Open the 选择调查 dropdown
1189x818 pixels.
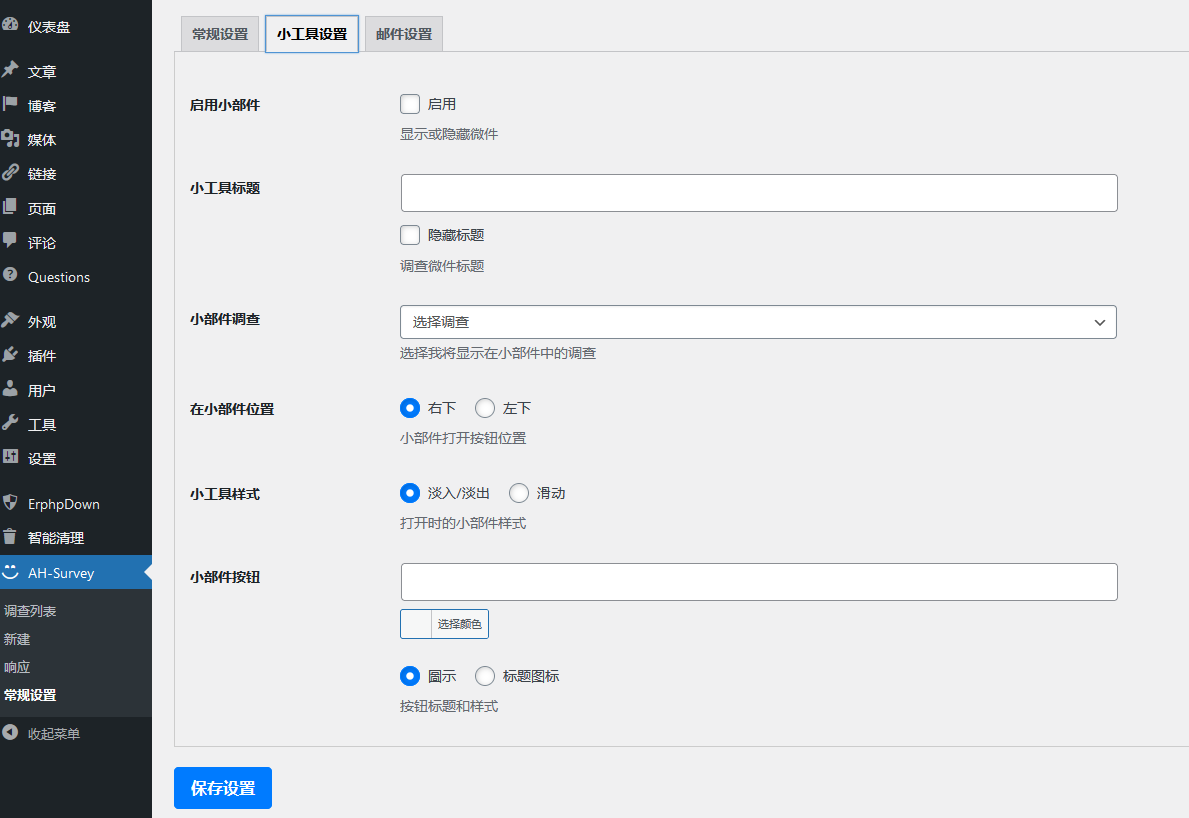point(758,322)
